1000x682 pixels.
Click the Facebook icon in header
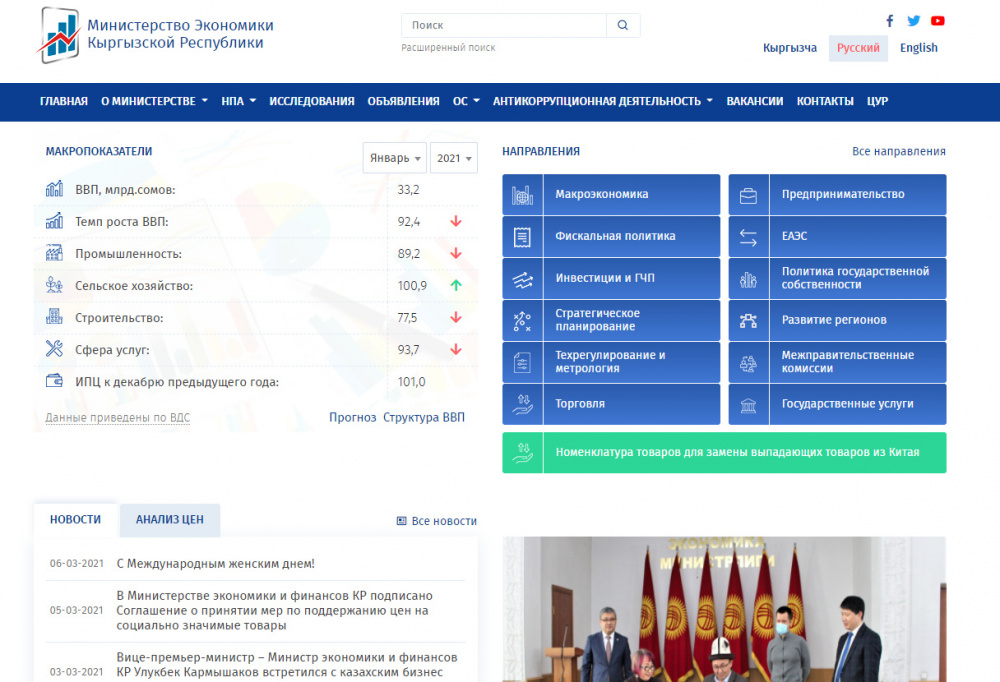[890, 21]
